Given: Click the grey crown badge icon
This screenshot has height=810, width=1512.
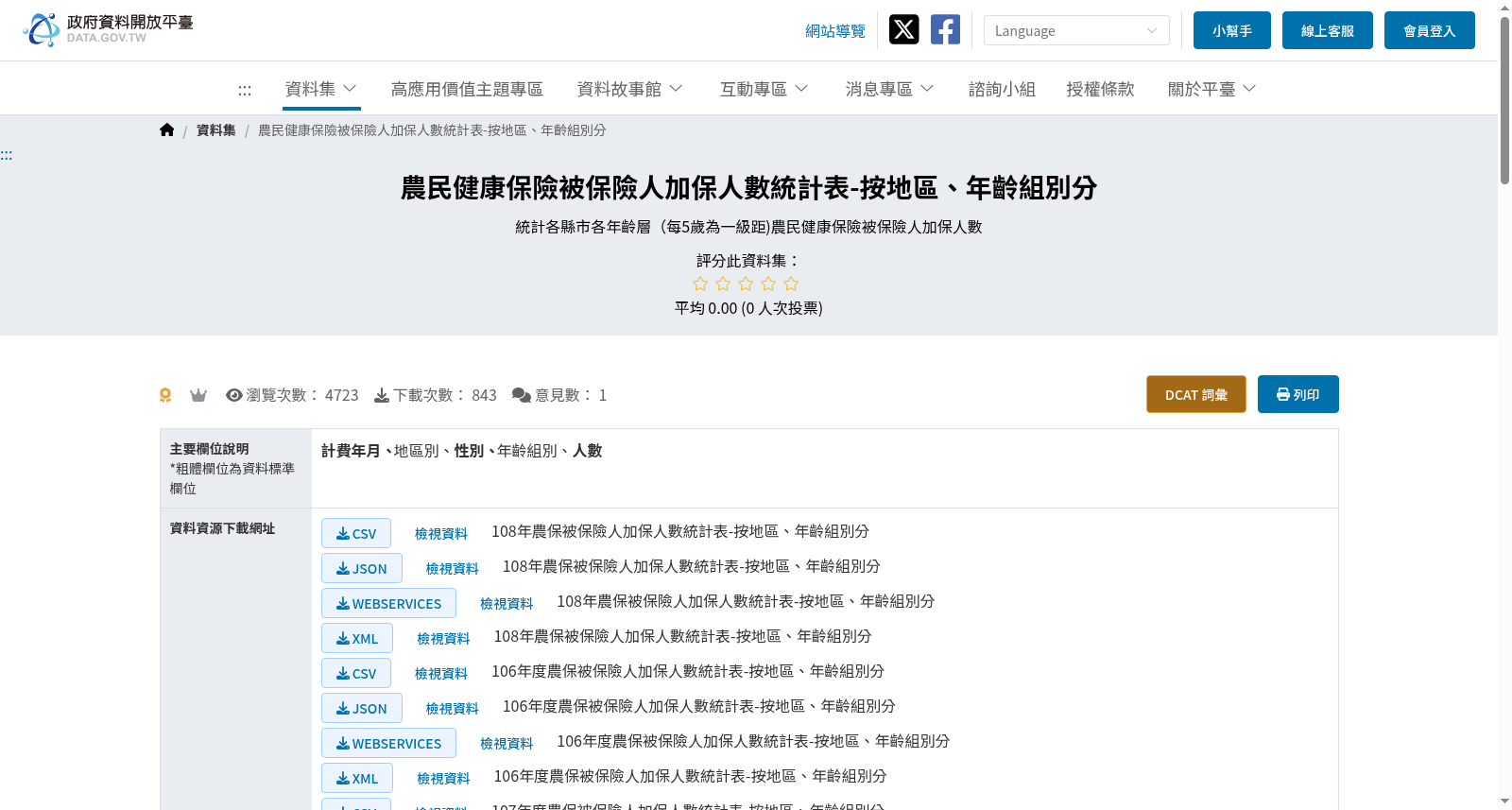Looking at the screenshot, I should pyautogui.click(x=198, y=395).
